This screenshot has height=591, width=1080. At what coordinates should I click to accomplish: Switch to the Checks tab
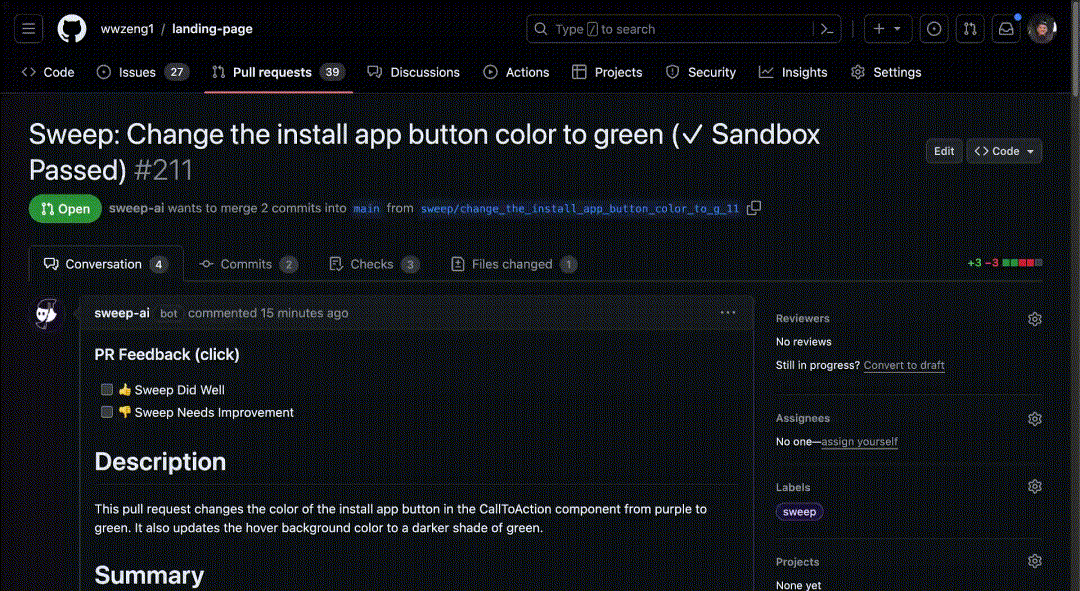[375, 264]
